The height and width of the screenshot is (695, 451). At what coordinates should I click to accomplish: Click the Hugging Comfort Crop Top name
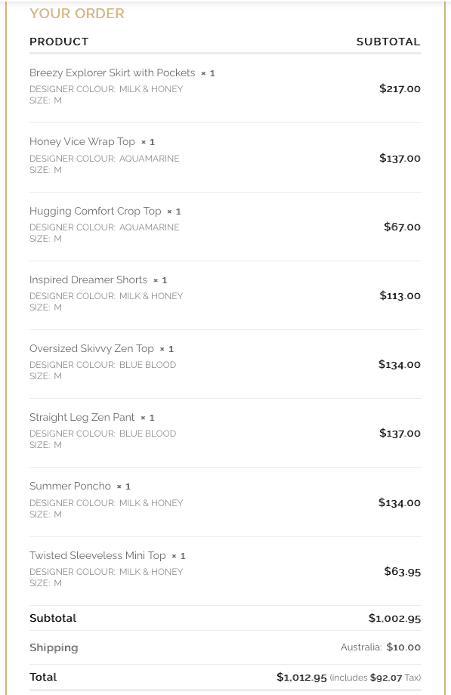coord(95,211)
